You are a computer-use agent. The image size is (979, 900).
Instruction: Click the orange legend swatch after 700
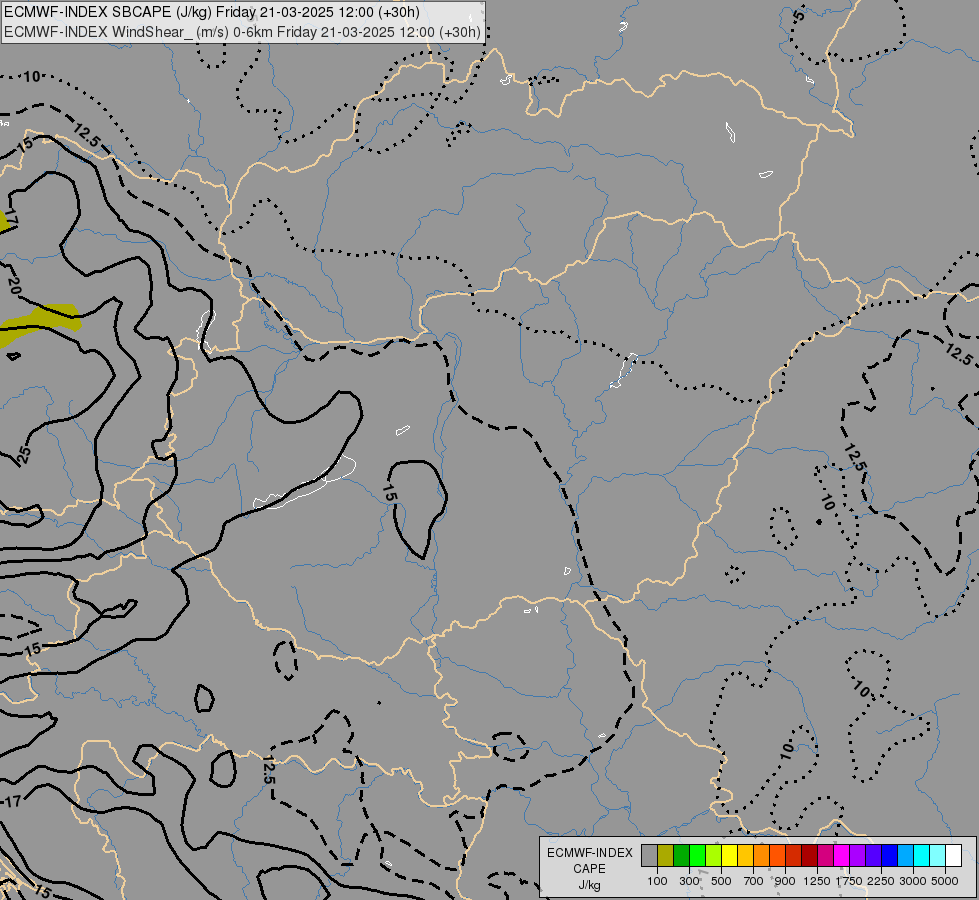pyautogui.click(x=762, y=856)
